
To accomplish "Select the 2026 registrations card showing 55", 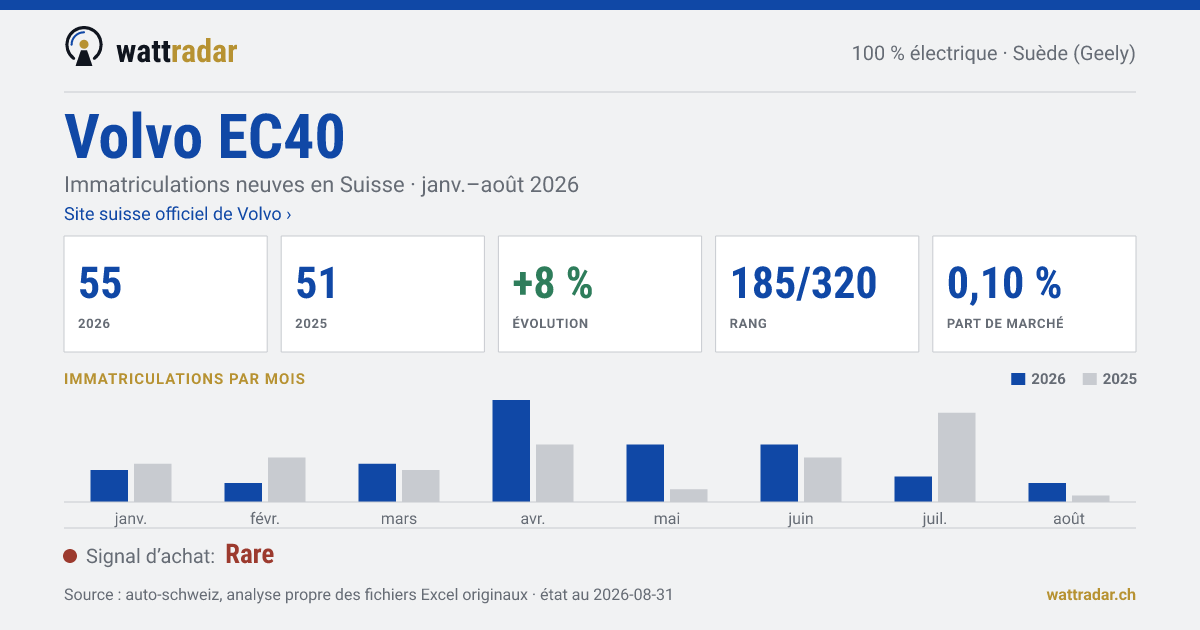I will tap(166, 294).
